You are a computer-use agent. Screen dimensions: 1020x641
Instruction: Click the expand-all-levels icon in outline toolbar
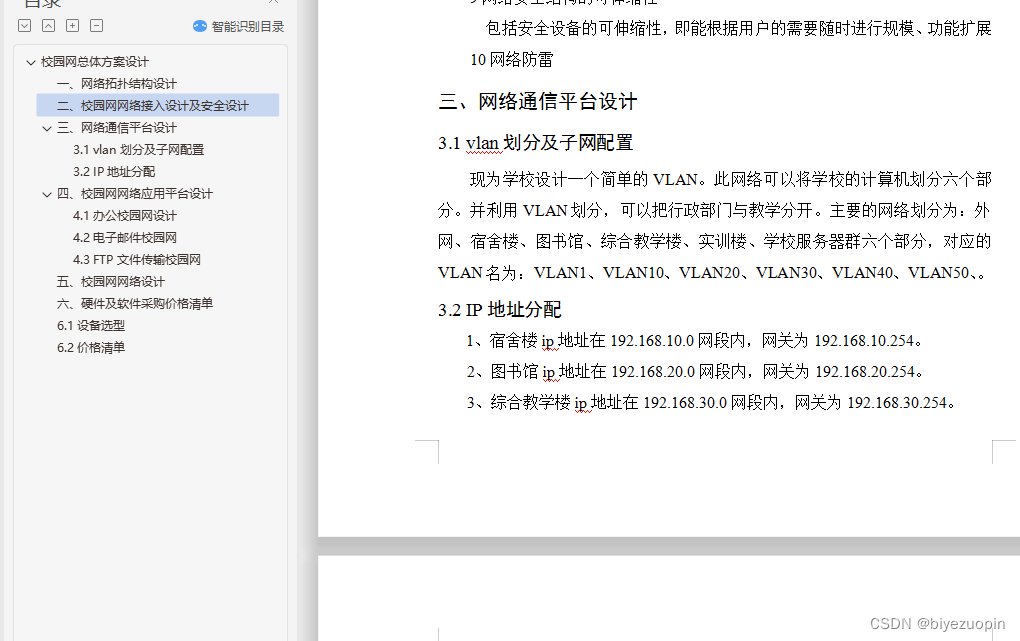[25, 26]
